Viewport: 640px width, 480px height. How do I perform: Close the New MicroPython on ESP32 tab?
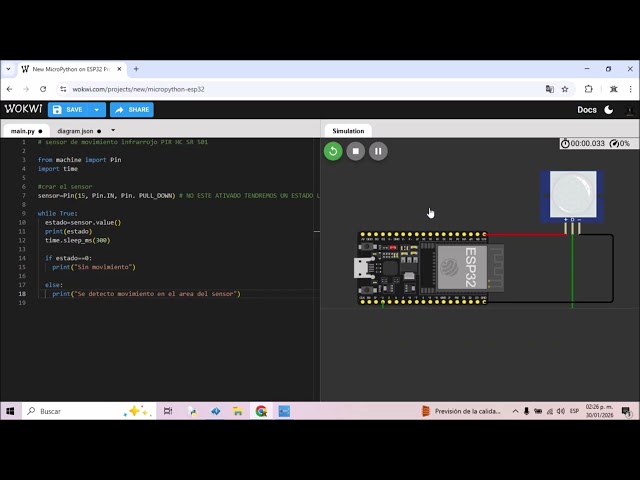pyautogui.click(x=119, y=69)
